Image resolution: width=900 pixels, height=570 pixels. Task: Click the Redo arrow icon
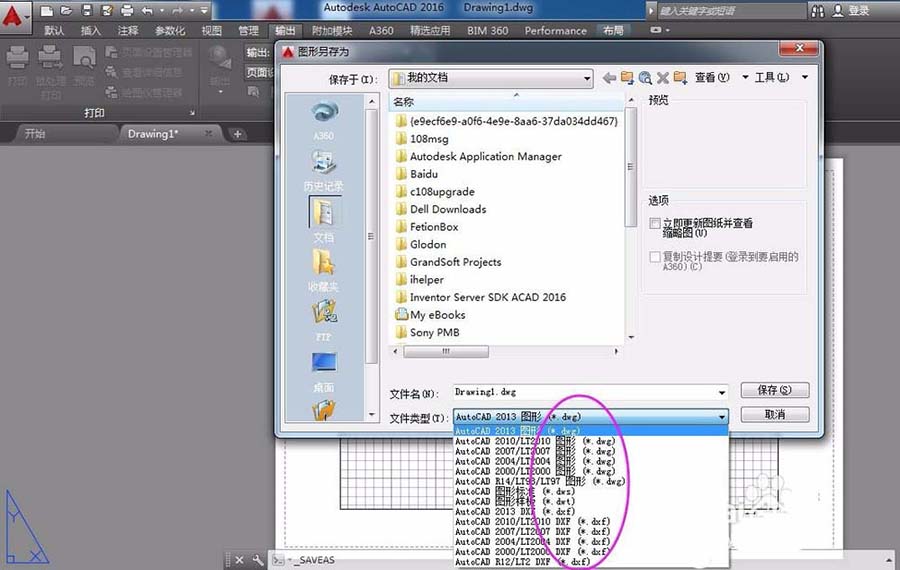pyautogui.click(x=177, y=10)
